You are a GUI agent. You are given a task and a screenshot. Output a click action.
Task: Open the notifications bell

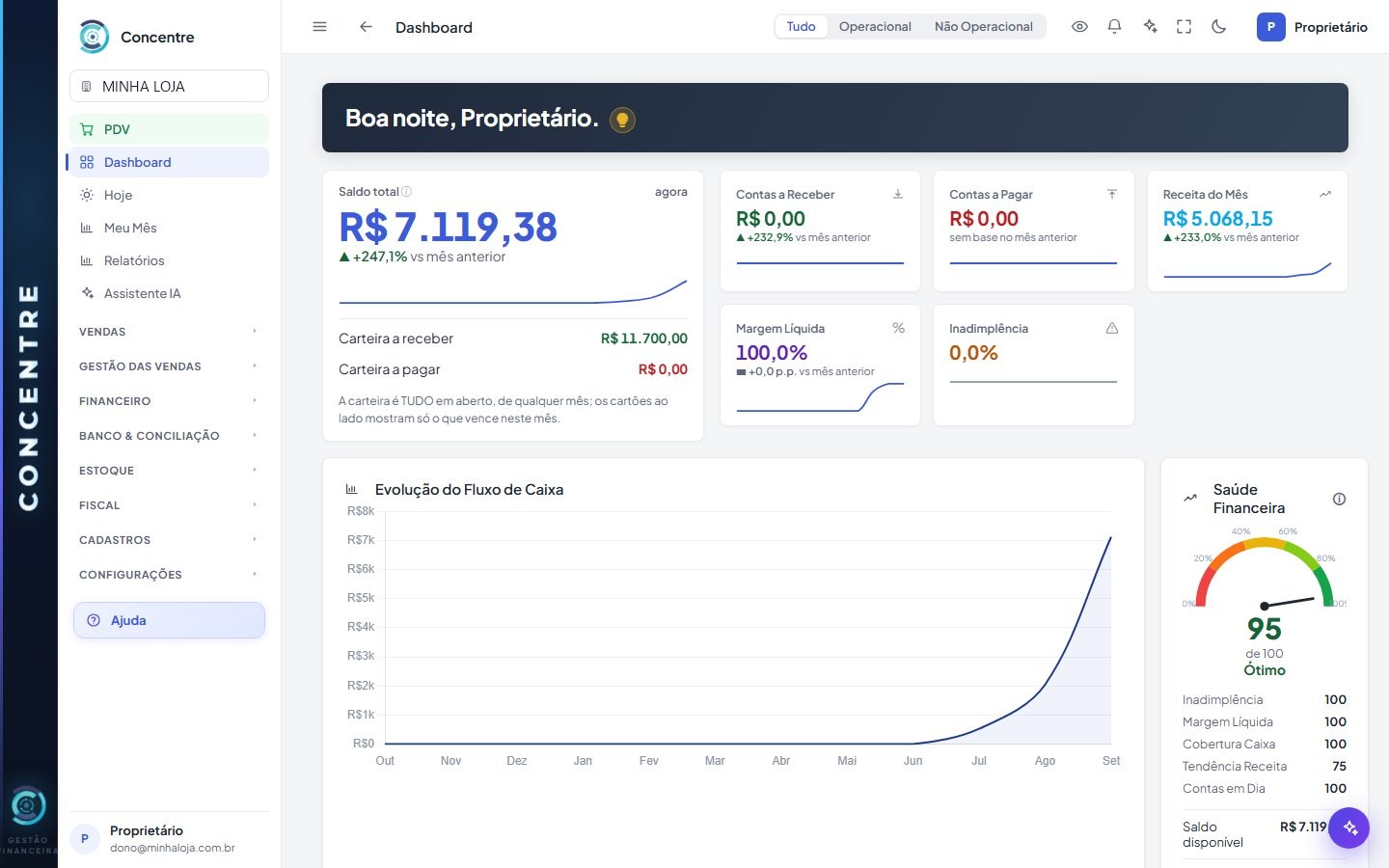1114,27
